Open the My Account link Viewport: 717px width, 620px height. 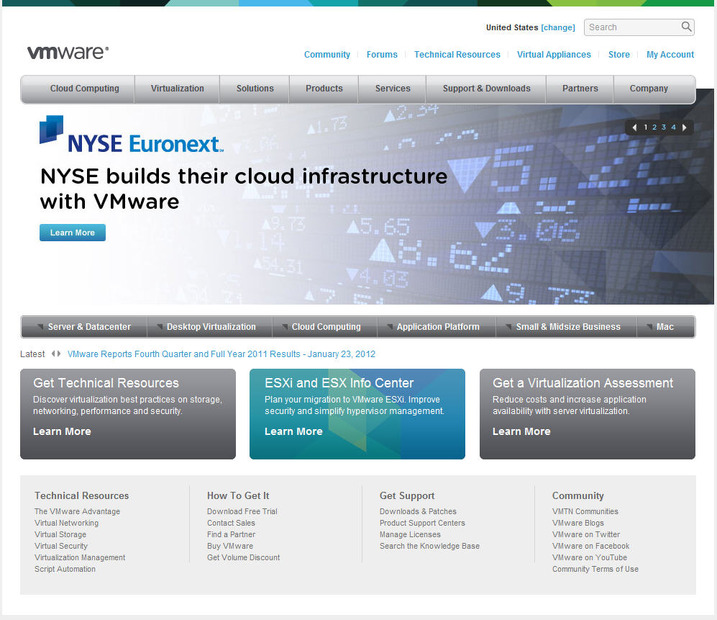(670, 54)
